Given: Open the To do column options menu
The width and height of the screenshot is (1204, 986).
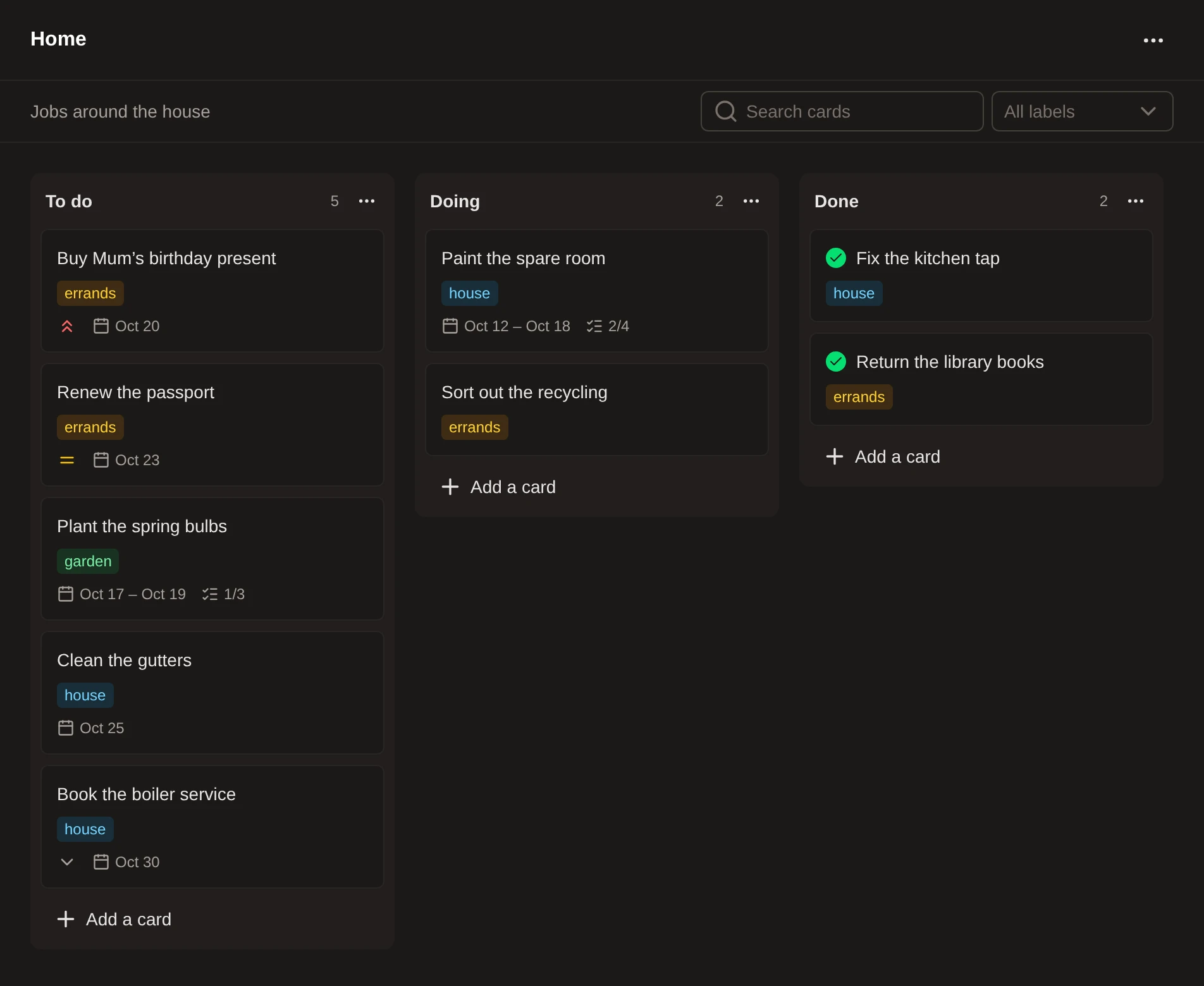Looking at the screenshot, I should 367,201.
